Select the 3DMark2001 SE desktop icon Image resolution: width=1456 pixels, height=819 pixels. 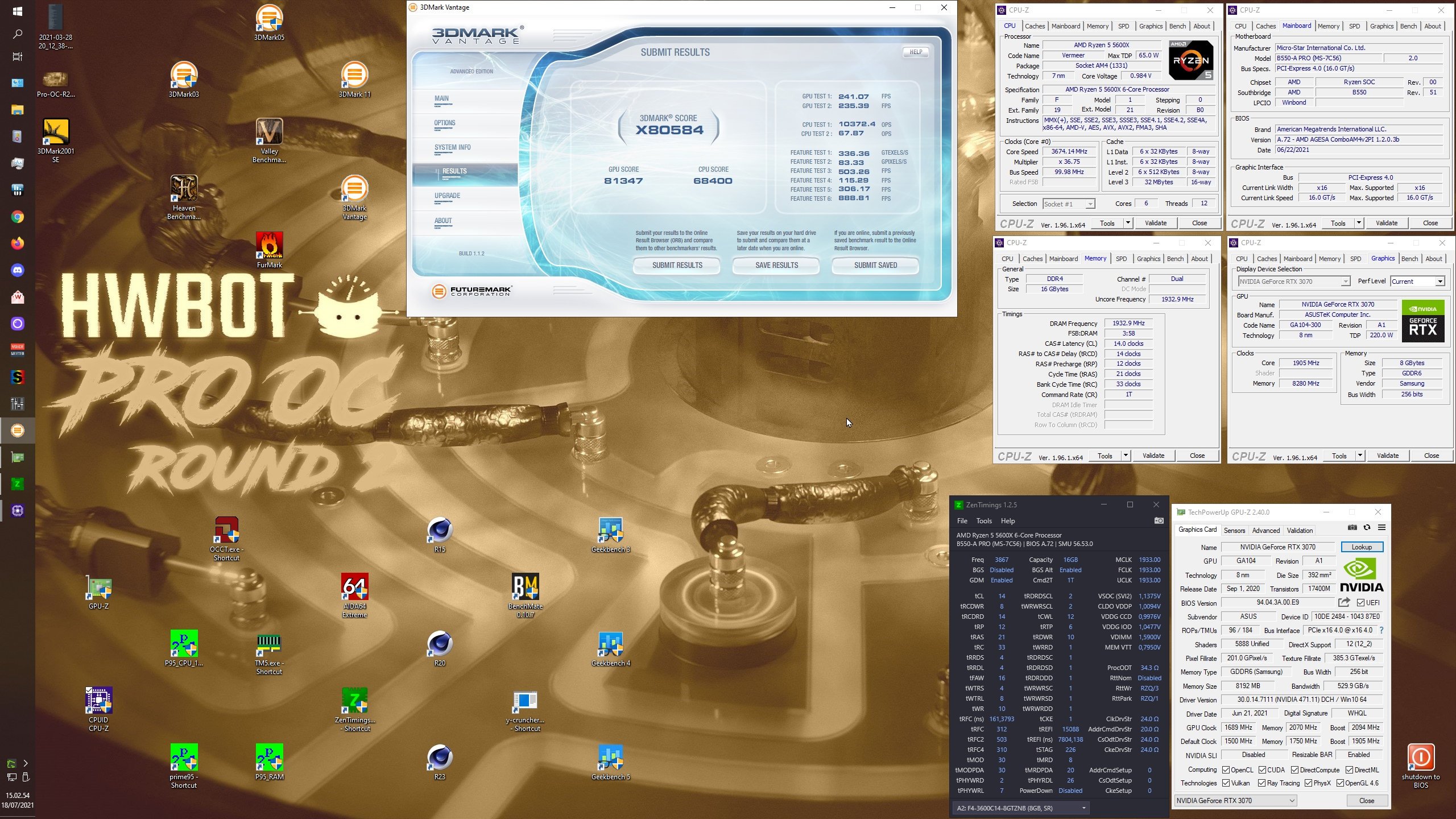56,140
